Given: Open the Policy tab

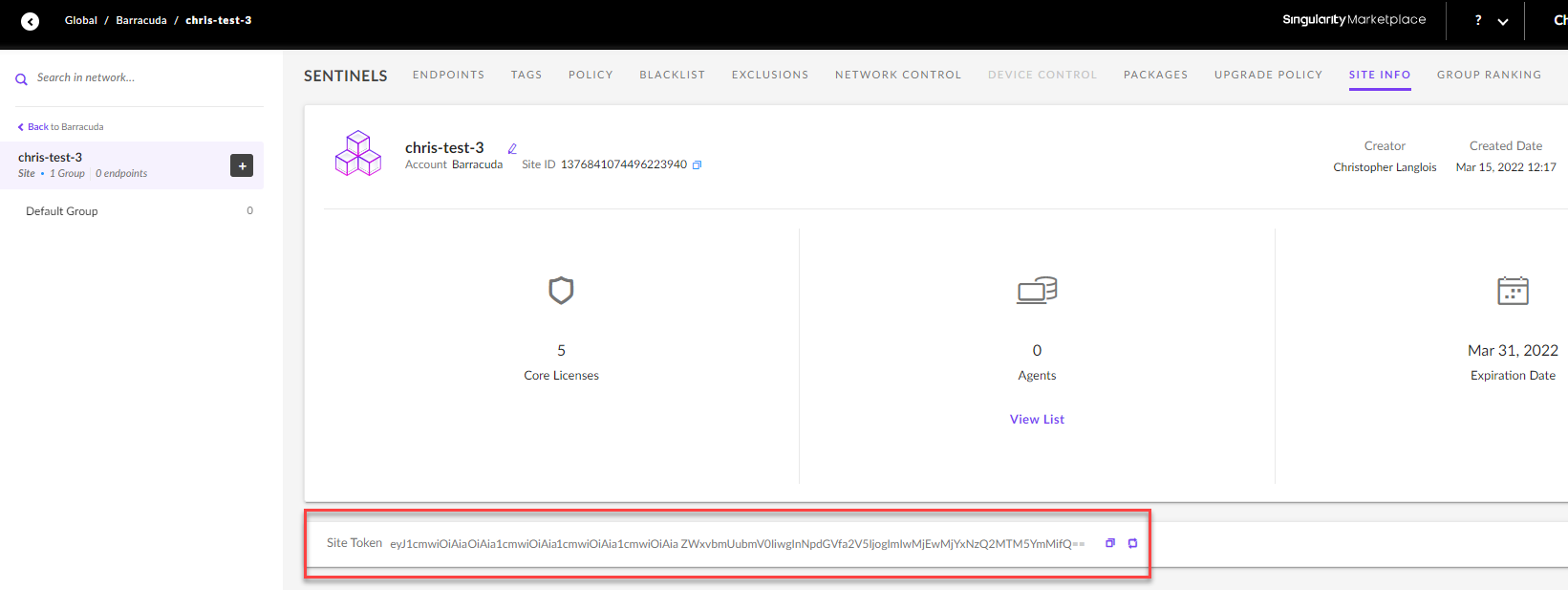Looking at the screenshot, I should pos(591,75).
